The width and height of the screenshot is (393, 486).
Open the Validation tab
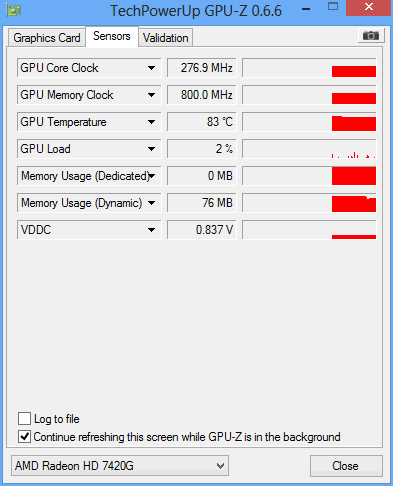166,38
